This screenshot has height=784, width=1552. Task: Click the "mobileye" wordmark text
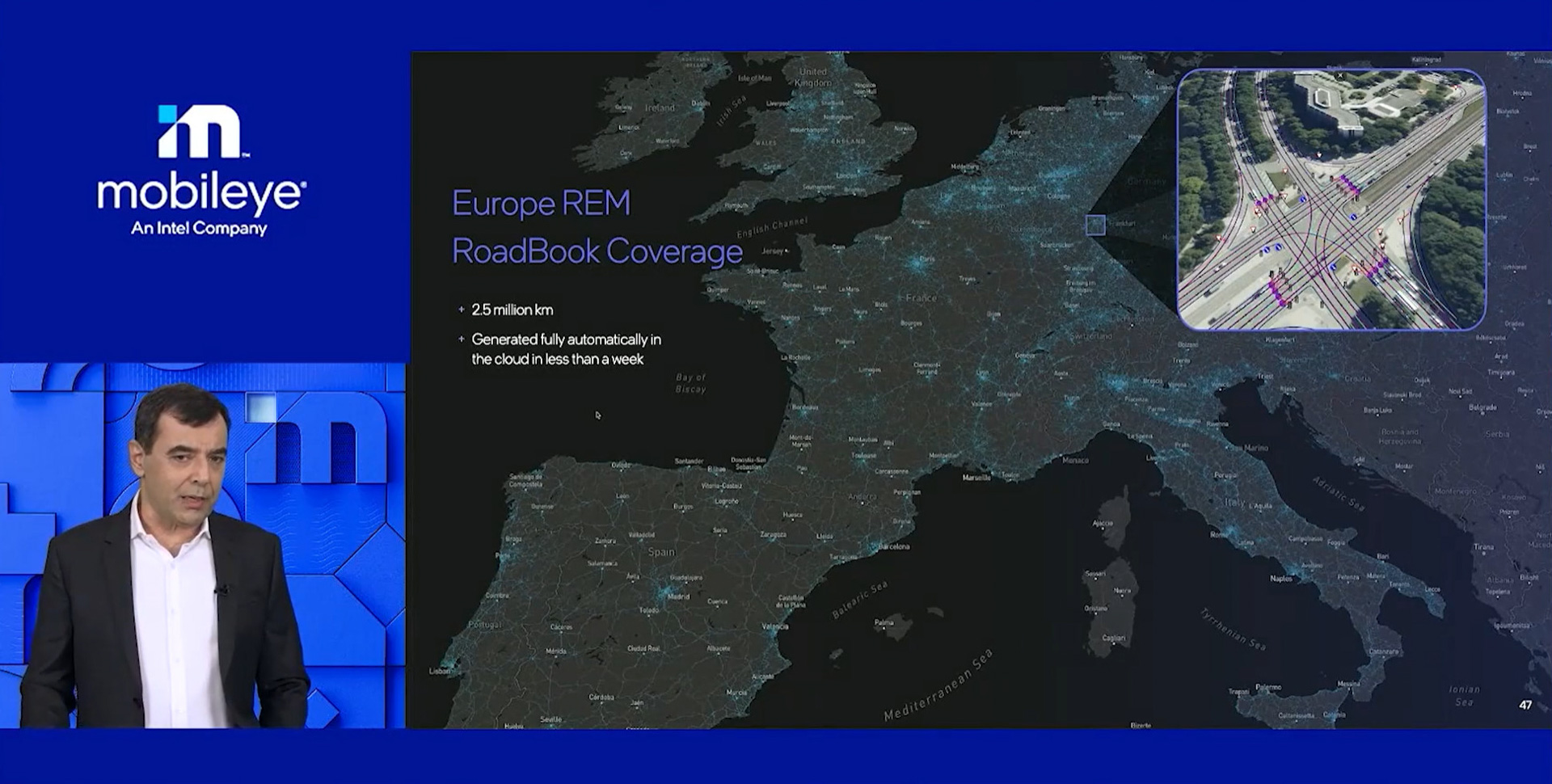(201, 195)
